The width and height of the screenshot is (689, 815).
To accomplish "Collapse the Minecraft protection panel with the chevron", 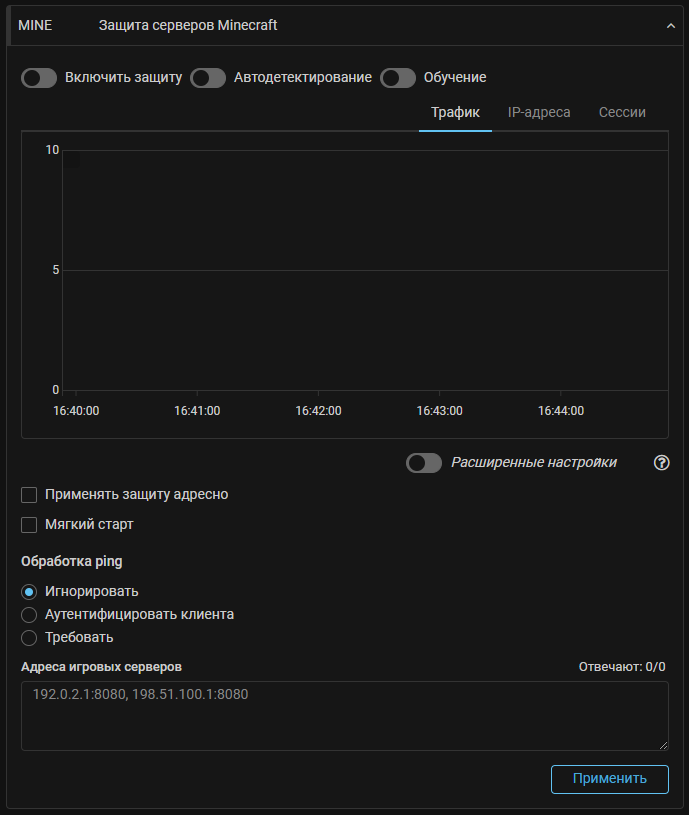I will pyautogui.click(x=671, y=26).
